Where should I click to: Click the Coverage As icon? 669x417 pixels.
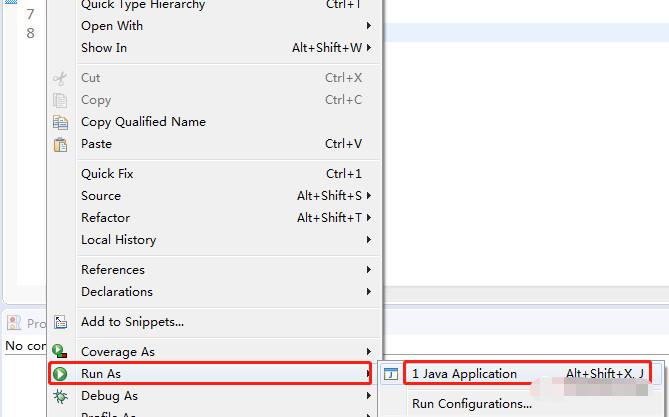click(60, 351)
